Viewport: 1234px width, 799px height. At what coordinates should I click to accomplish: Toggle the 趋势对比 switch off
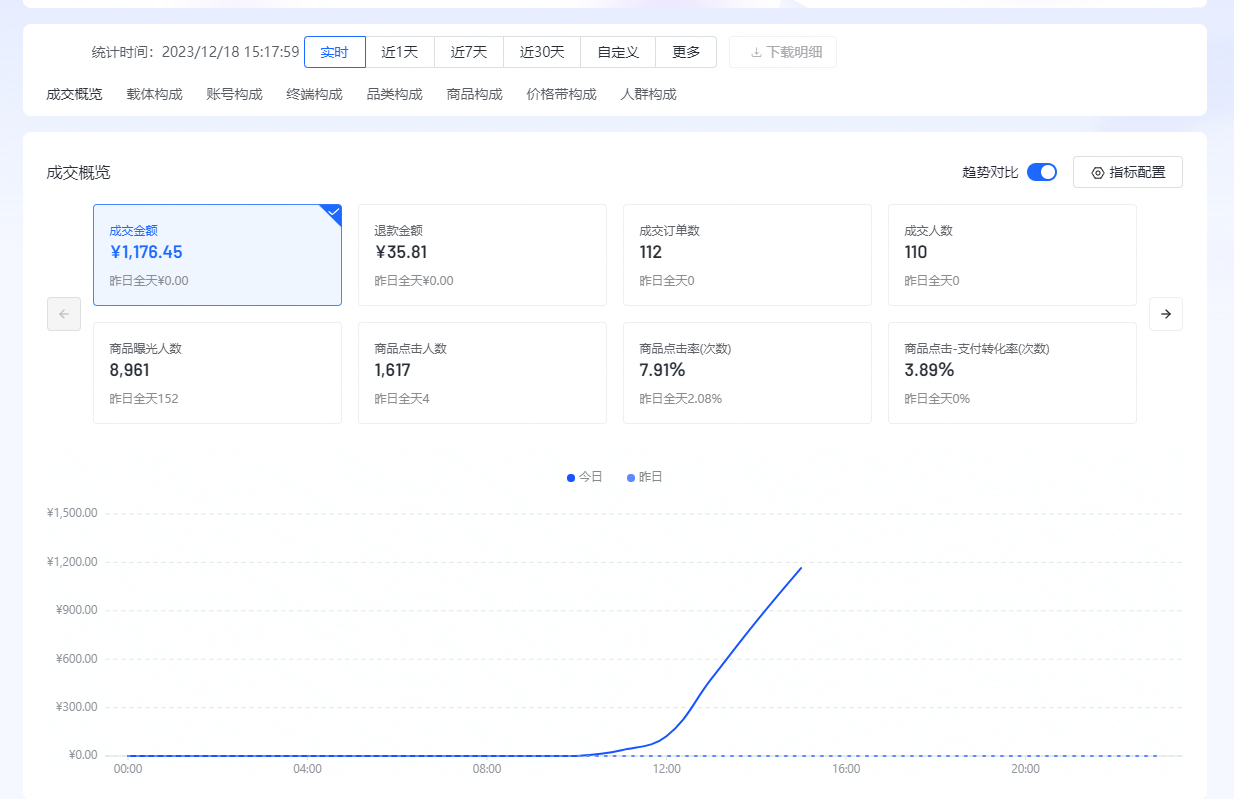1041,172
